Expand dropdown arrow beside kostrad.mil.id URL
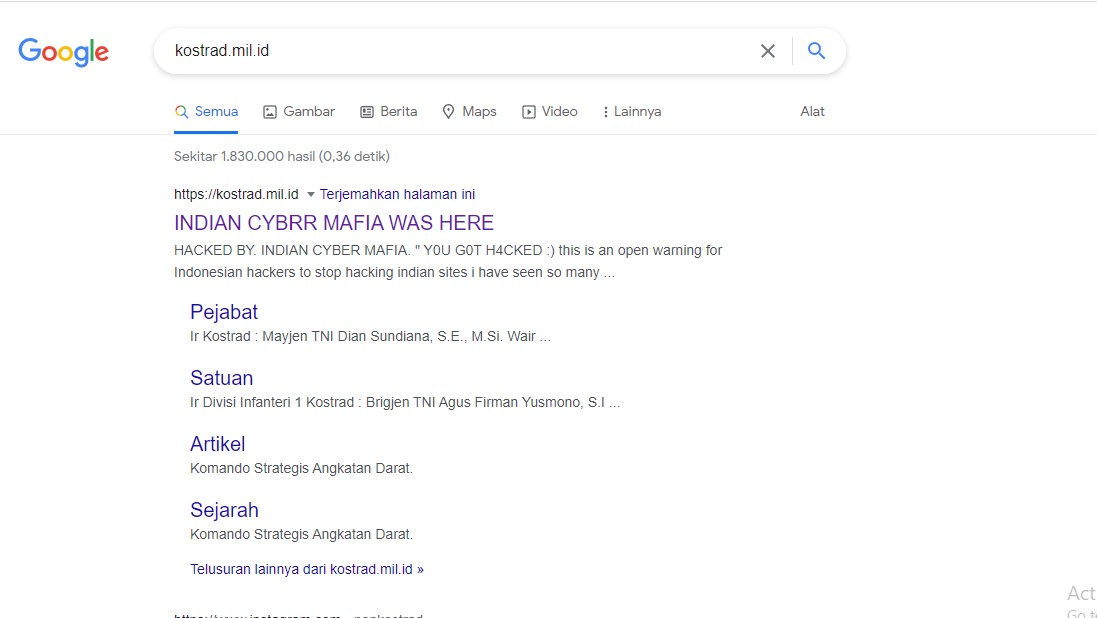This screenshot has width=1097, height=618. click(x=310, y=194)
